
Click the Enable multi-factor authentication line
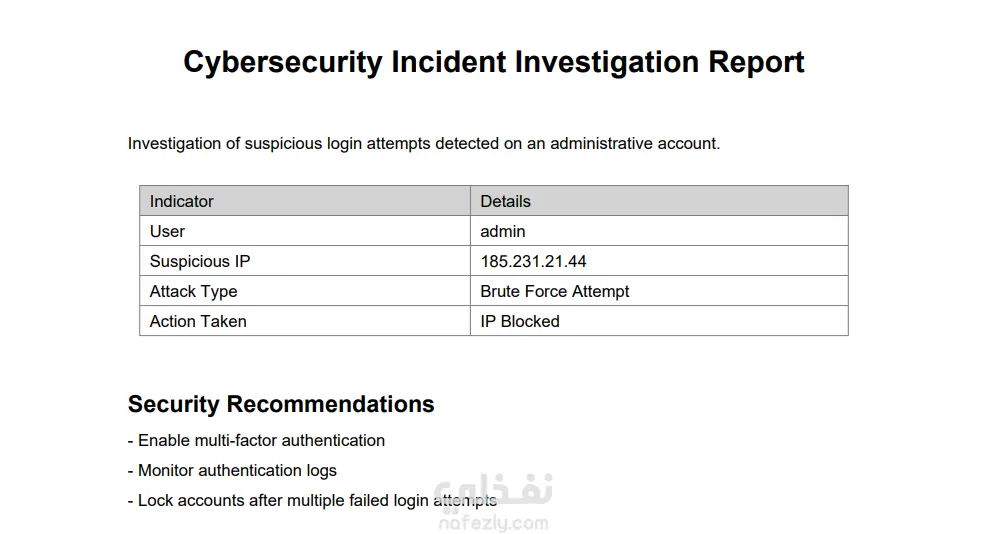point(256,441)
